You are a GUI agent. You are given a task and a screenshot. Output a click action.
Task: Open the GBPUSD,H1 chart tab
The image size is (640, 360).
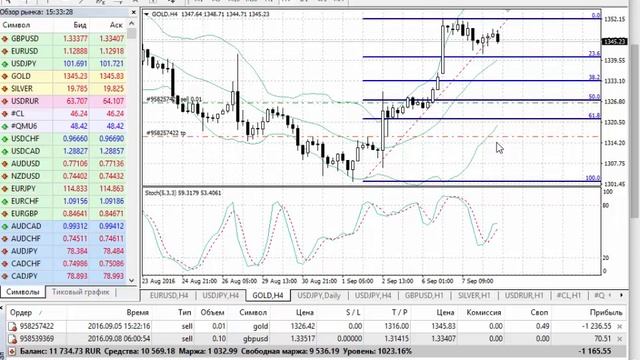(424, 295)
